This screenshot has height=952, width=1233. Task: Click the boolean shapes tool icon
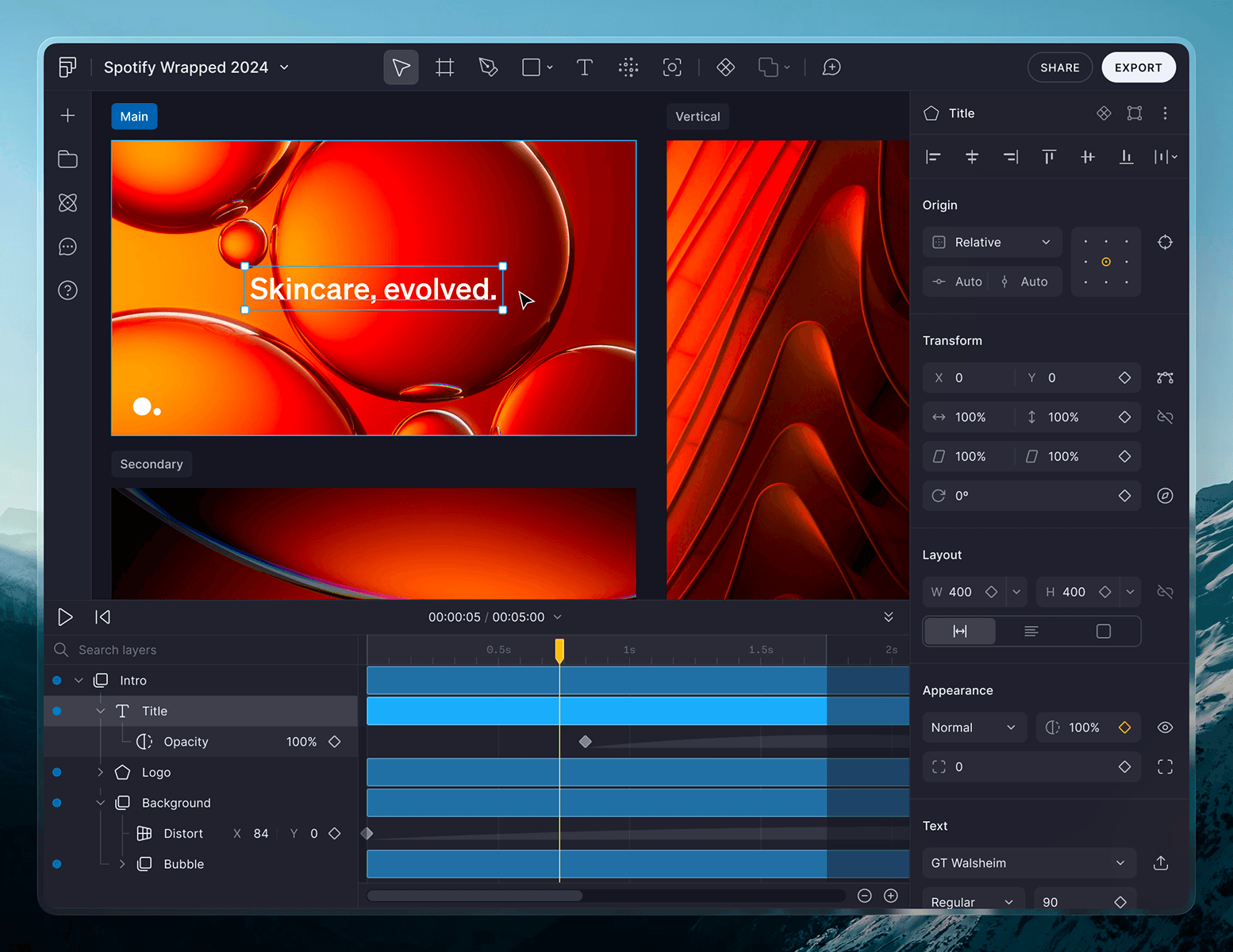(x=768, y=67)
